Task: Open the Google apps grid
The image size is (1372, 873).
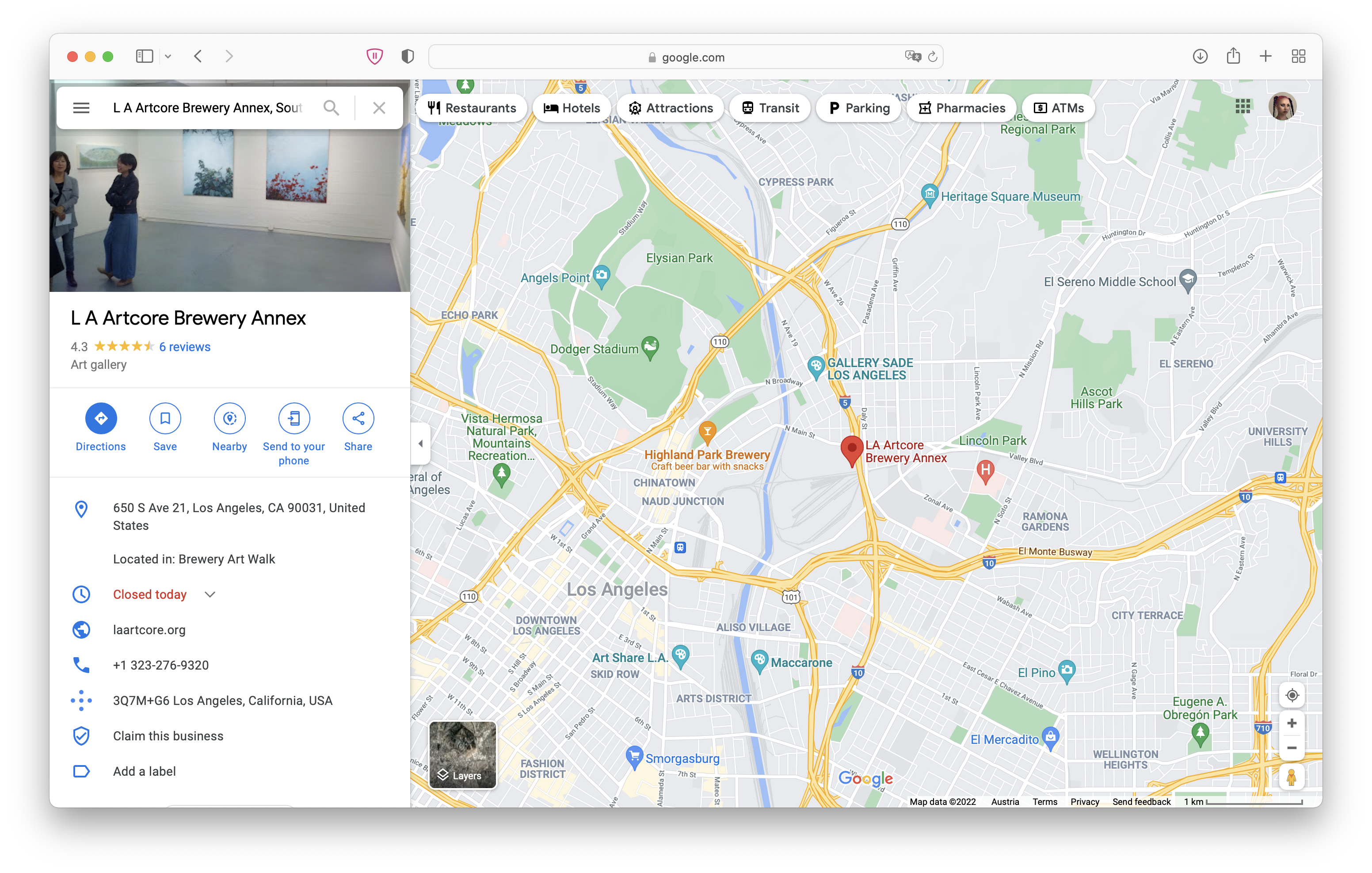Action: tap(1242, 107)
